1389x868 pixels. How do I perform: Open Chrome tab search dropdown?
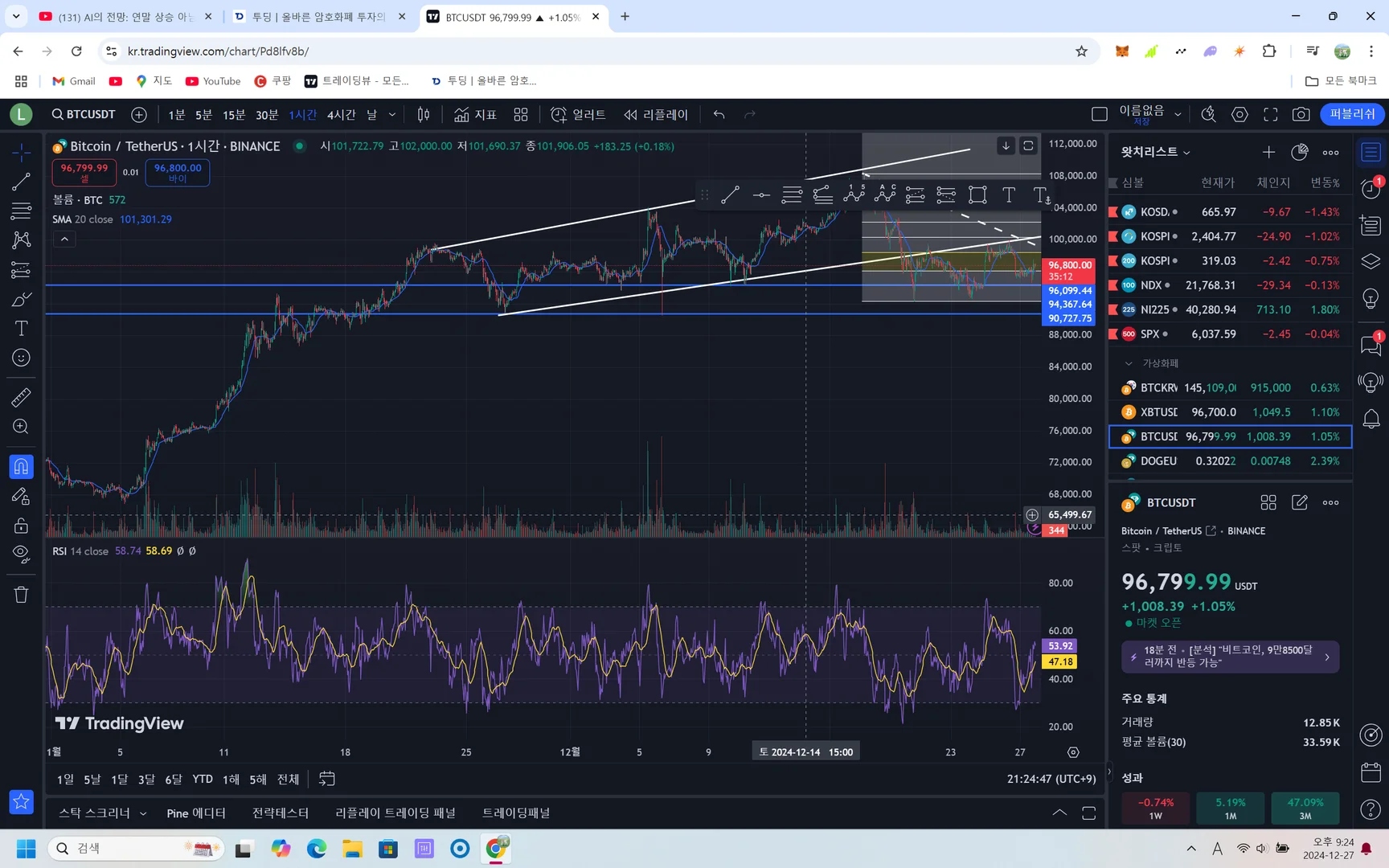(16, 16)
